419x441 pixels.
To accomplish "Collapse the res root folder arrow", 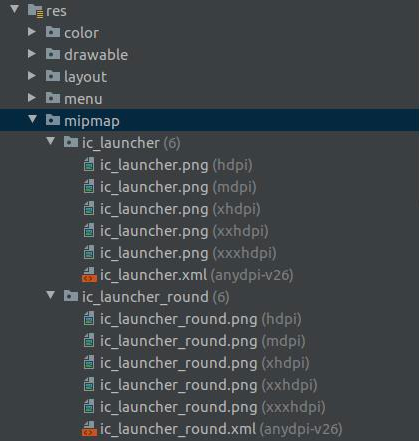I will pos(15,9).
